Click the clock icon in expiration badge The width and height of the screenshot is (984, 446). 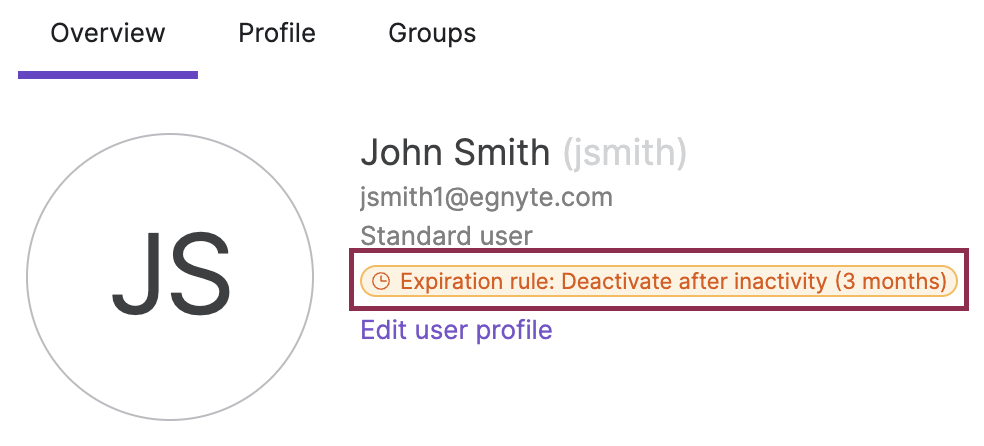(380, 281)
